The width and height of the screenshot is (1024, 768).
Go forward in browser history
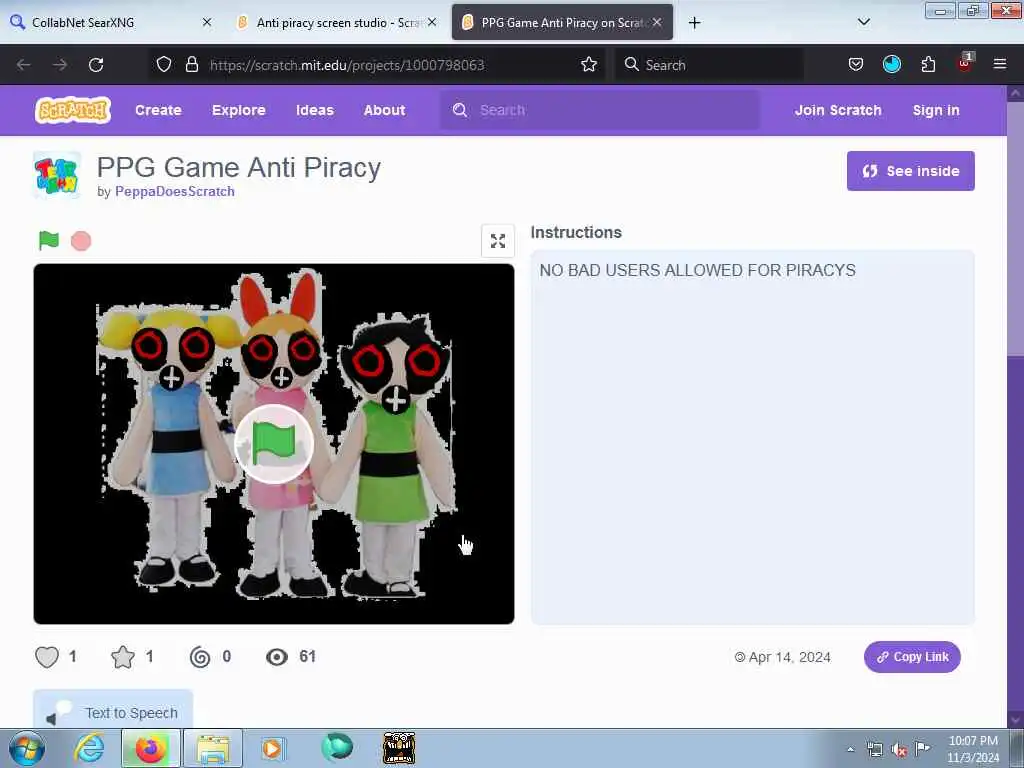[x=59, y=65]
